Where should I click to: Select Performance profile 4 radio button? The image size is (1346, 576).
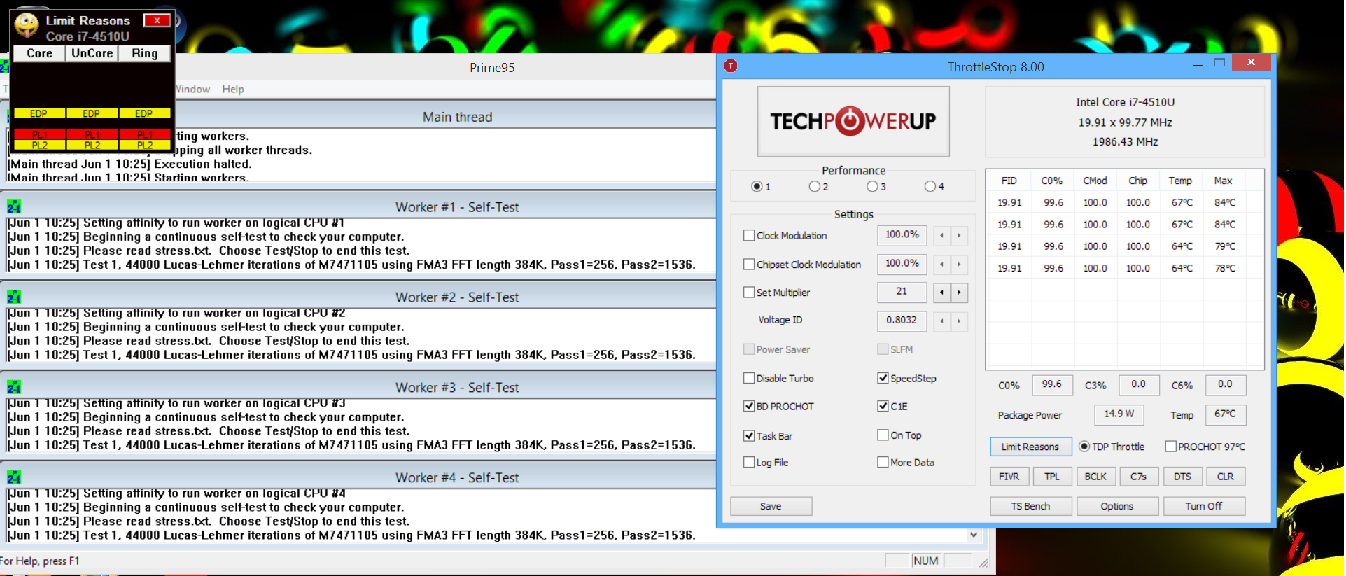pyautogui.click(x=930, y=187)
